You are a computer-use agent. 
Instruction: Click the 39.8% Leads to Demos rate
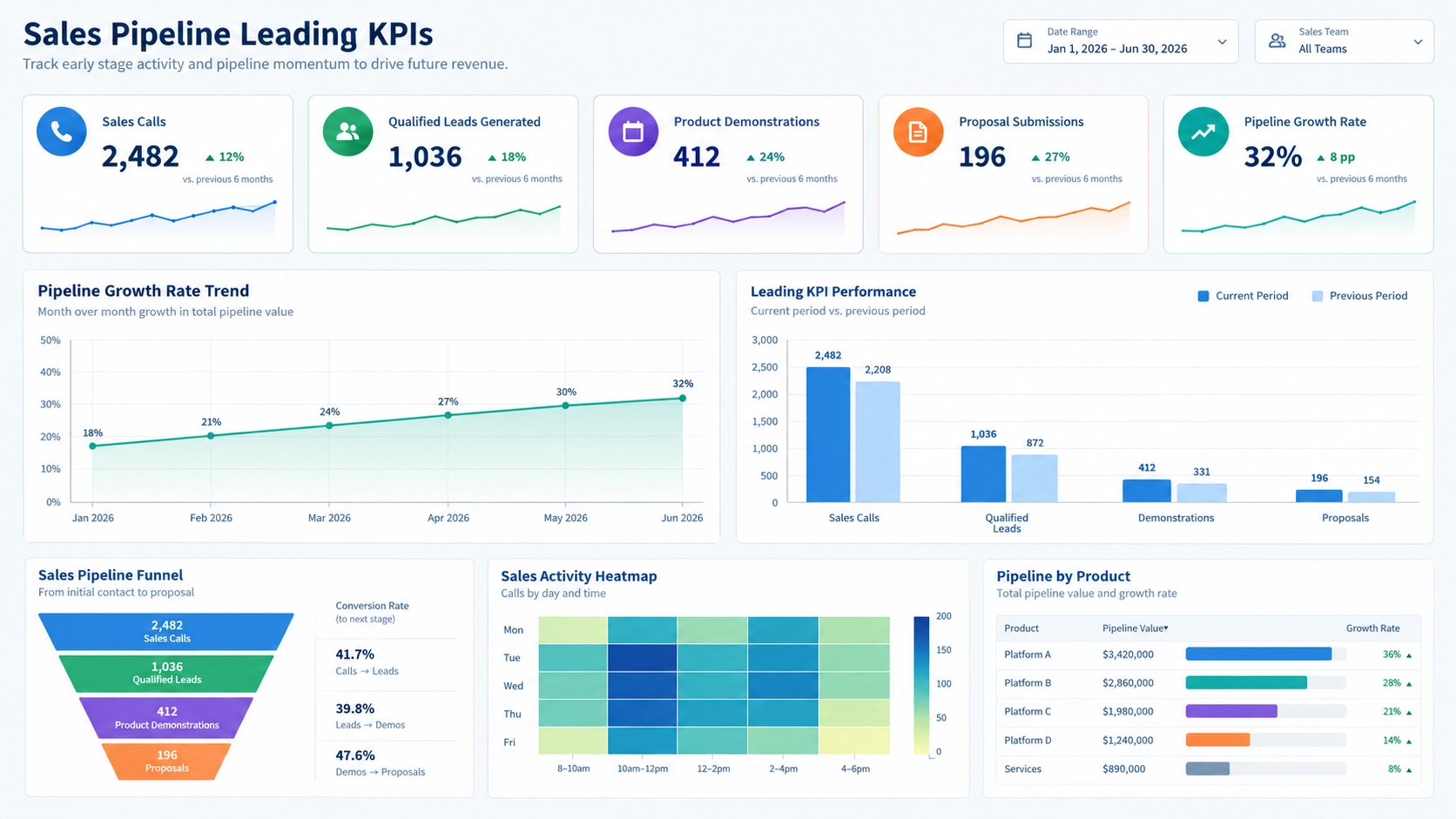[354, 708]
